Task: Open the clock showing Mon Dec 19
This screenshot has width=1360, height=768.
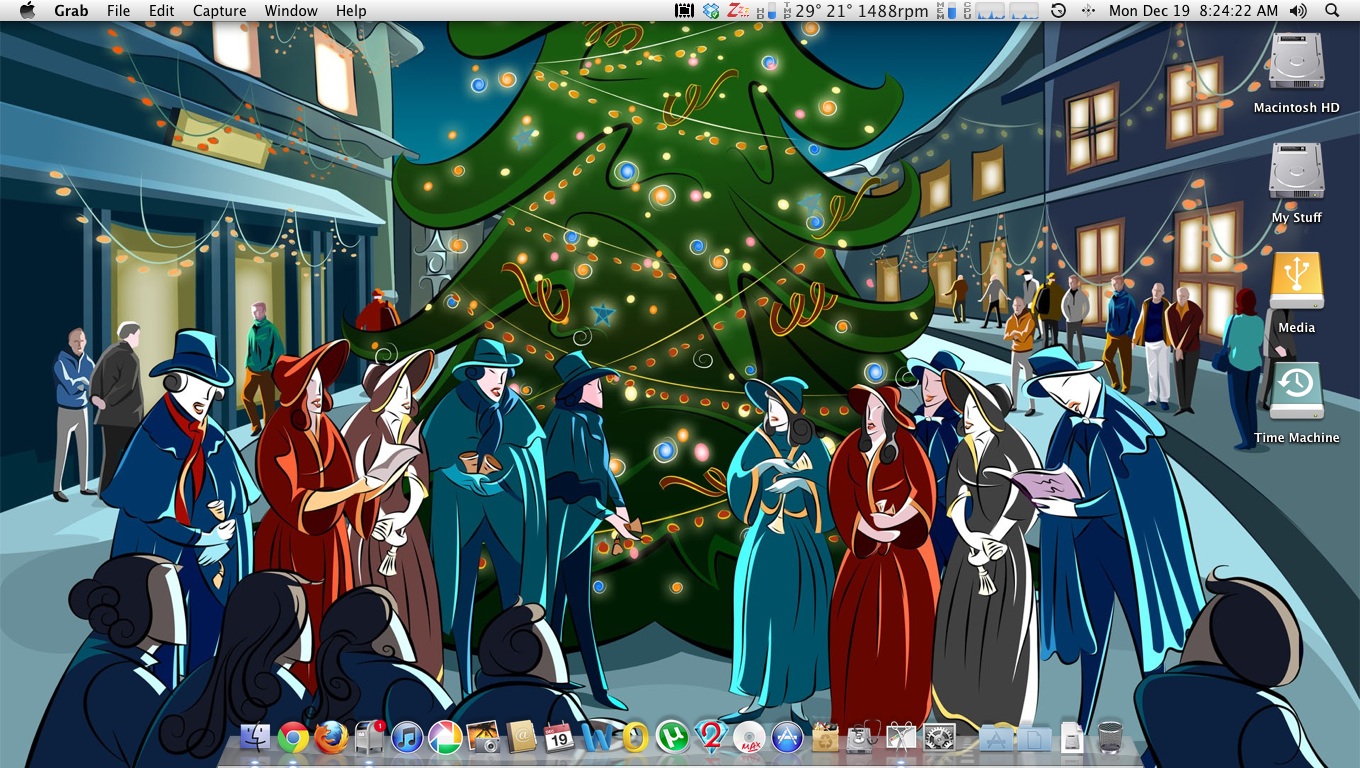Action: (1193, 10)
